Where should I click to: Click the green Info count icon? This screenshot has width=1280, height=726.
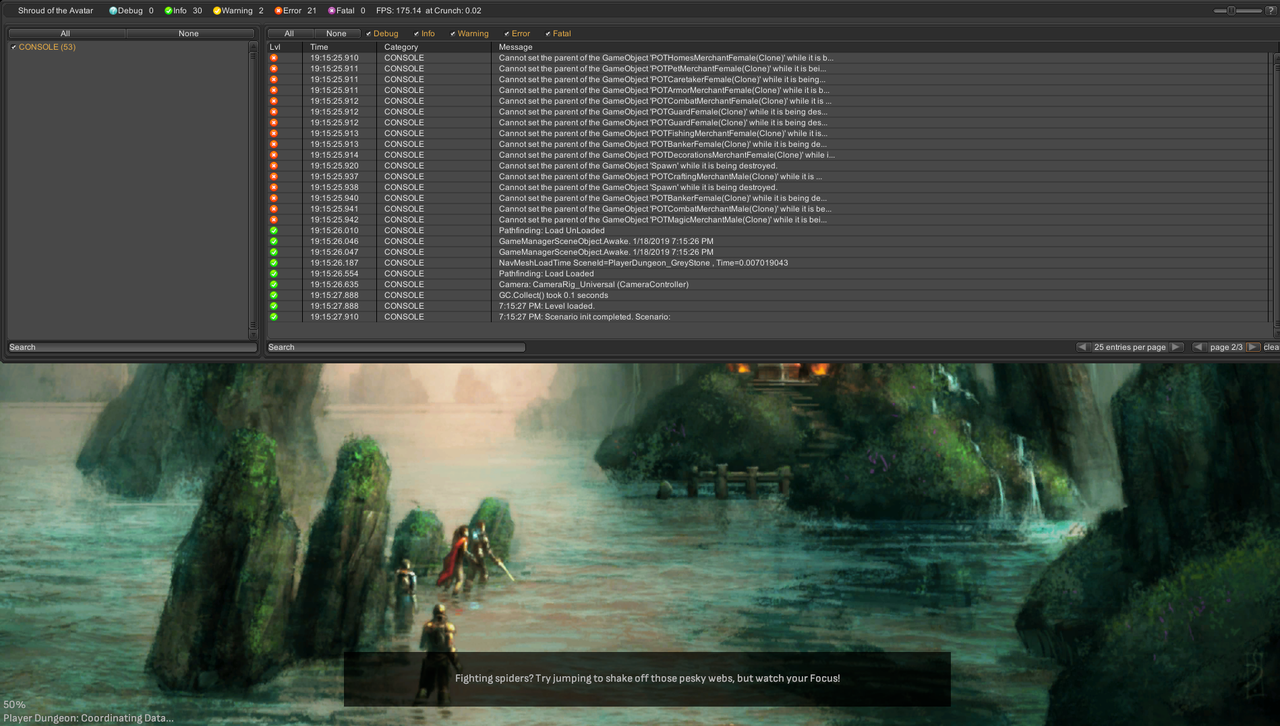pyautogui.click(x=168, y=11)
